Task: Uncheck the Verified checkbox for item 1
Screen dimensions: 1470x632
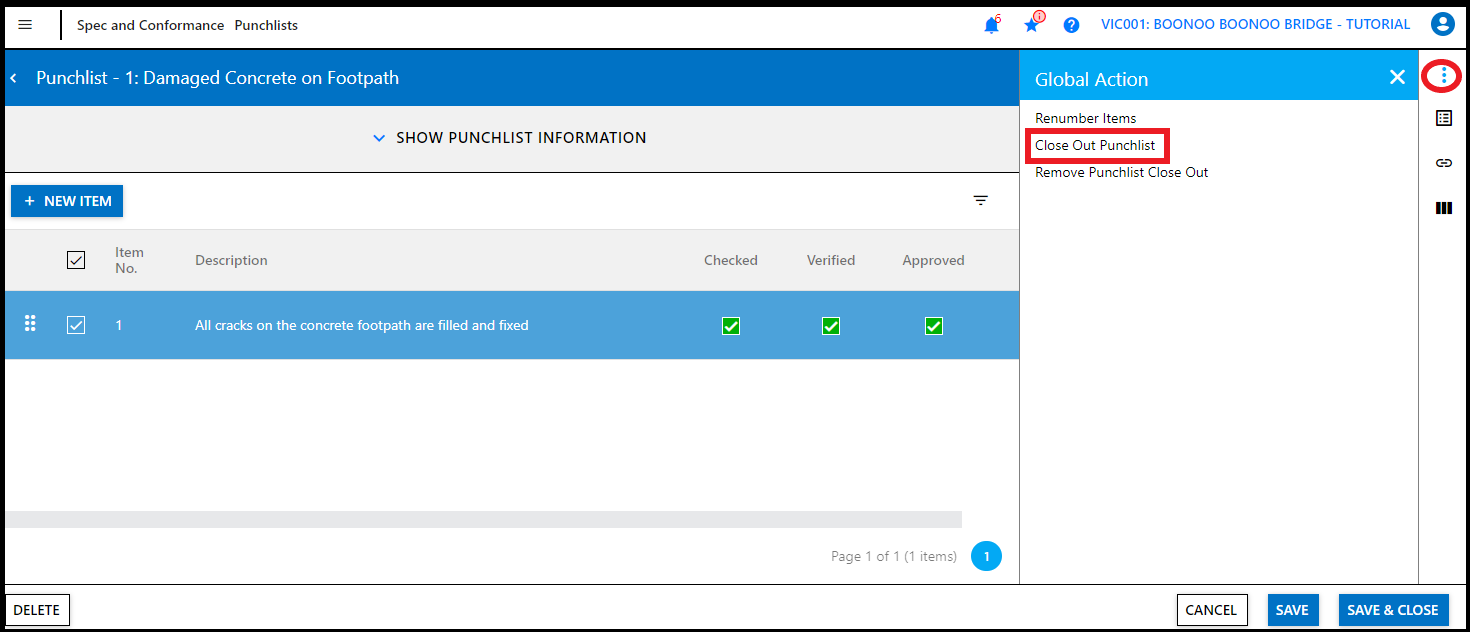Action: tap(830, 326)
